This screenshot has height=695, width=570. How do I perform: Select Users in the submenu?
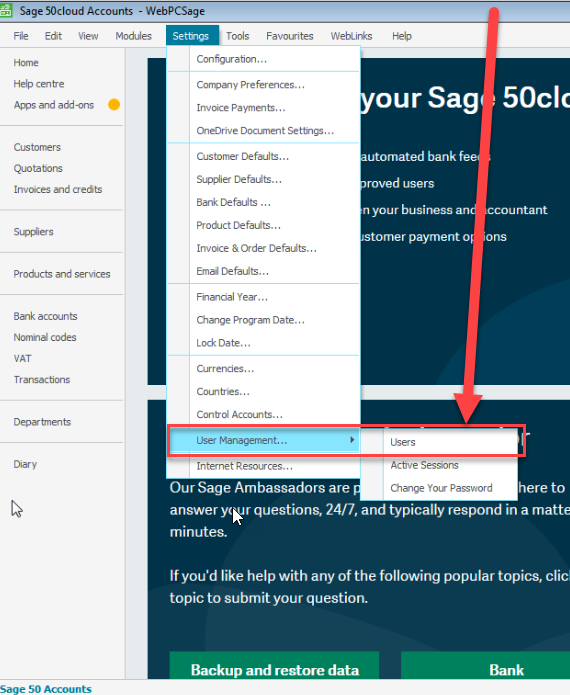point(439,442)
